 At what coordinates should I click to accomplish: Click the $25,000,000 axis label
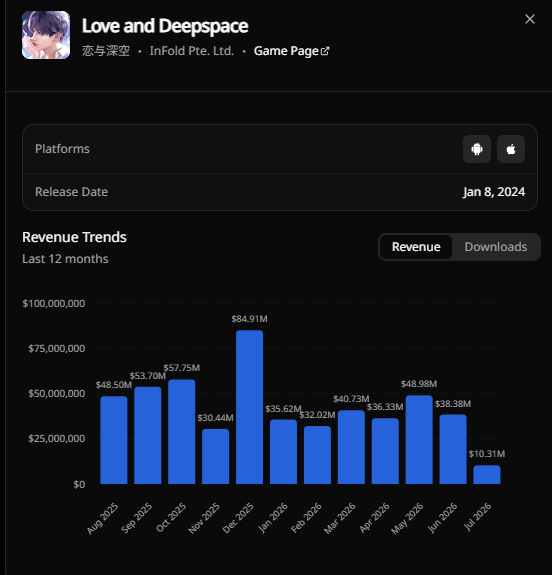[x=56, y=439]
